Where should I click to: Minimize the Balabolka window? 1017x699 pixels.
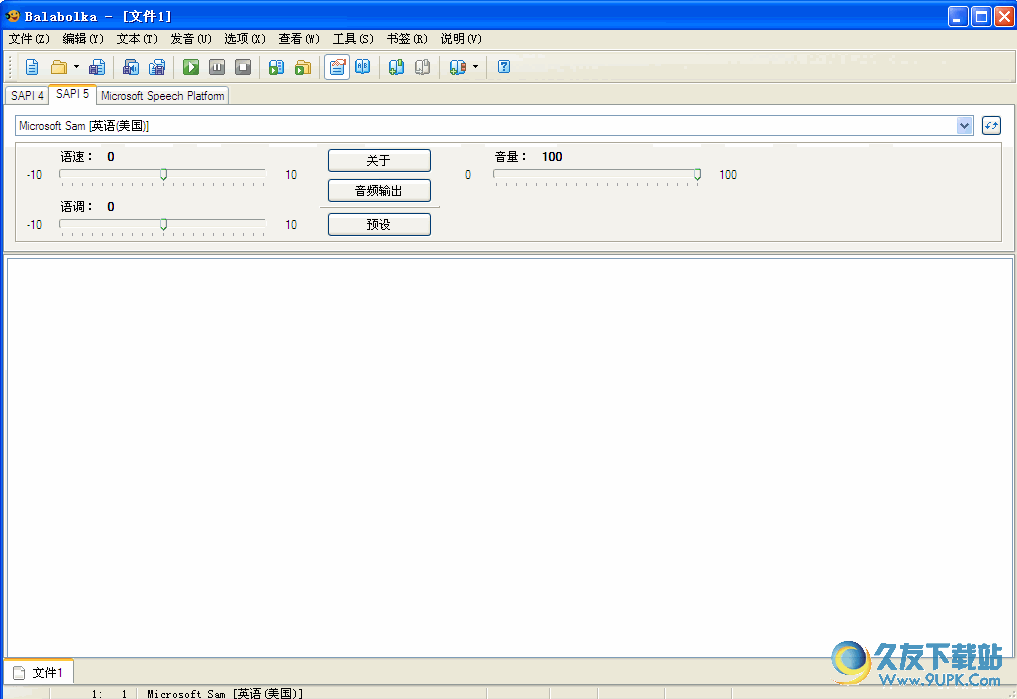958,16
